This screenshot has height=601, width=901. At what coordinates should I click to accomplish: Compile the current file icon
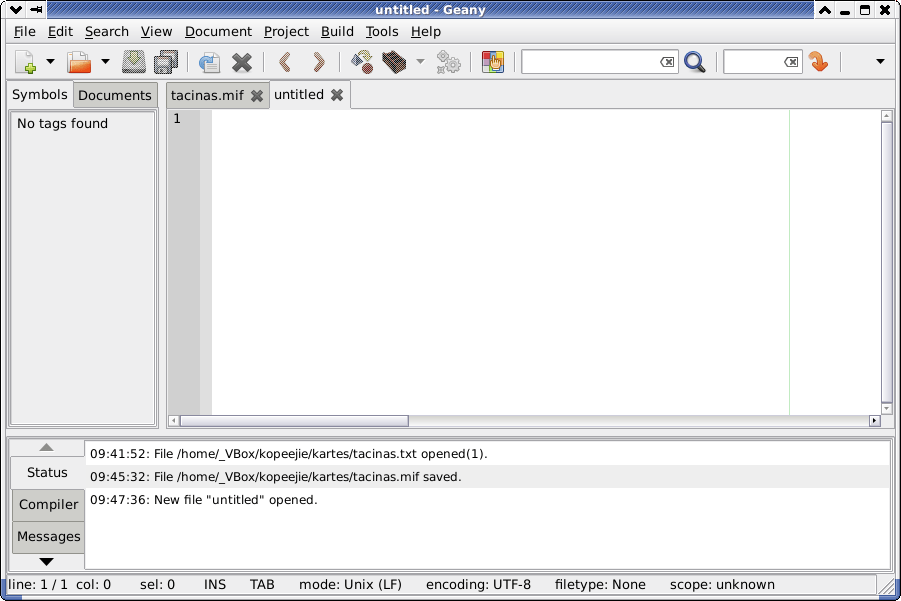[362, 61]
